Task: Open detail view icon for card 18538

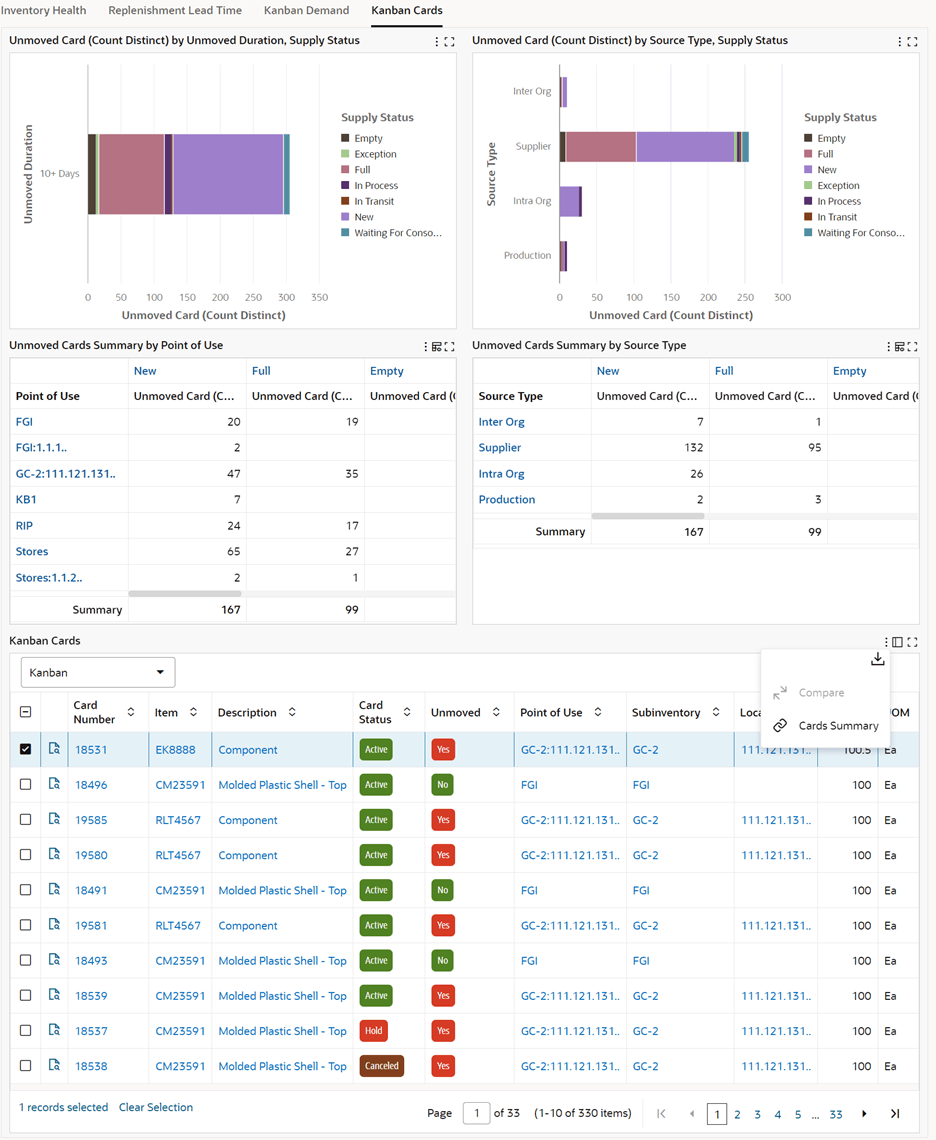Action: [55, 1065]
